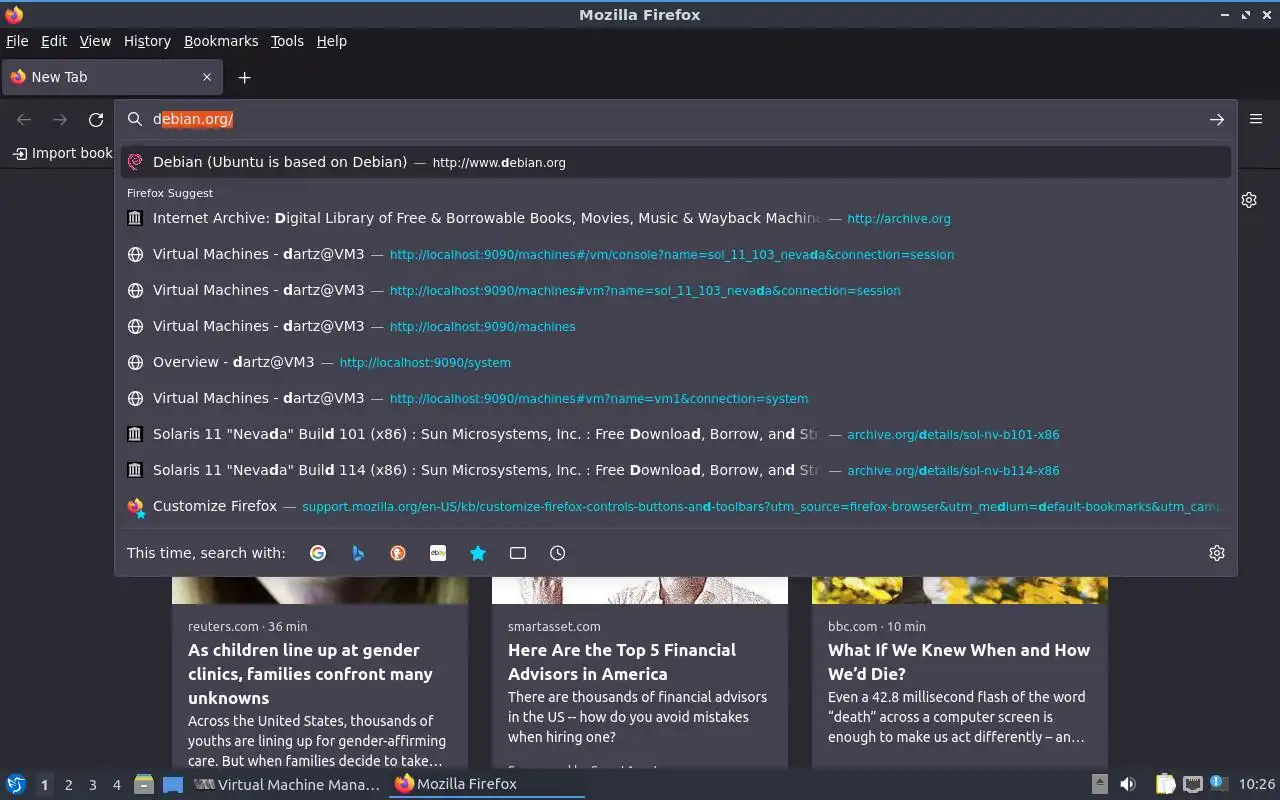Open Virtual Machines vm1 connection=system suggestion

(676, 398)
